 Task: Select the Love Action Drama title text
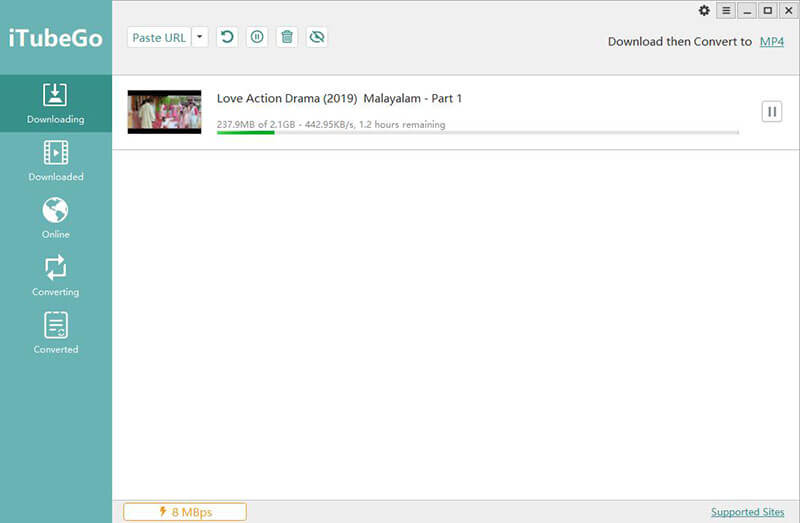[339, 98]
